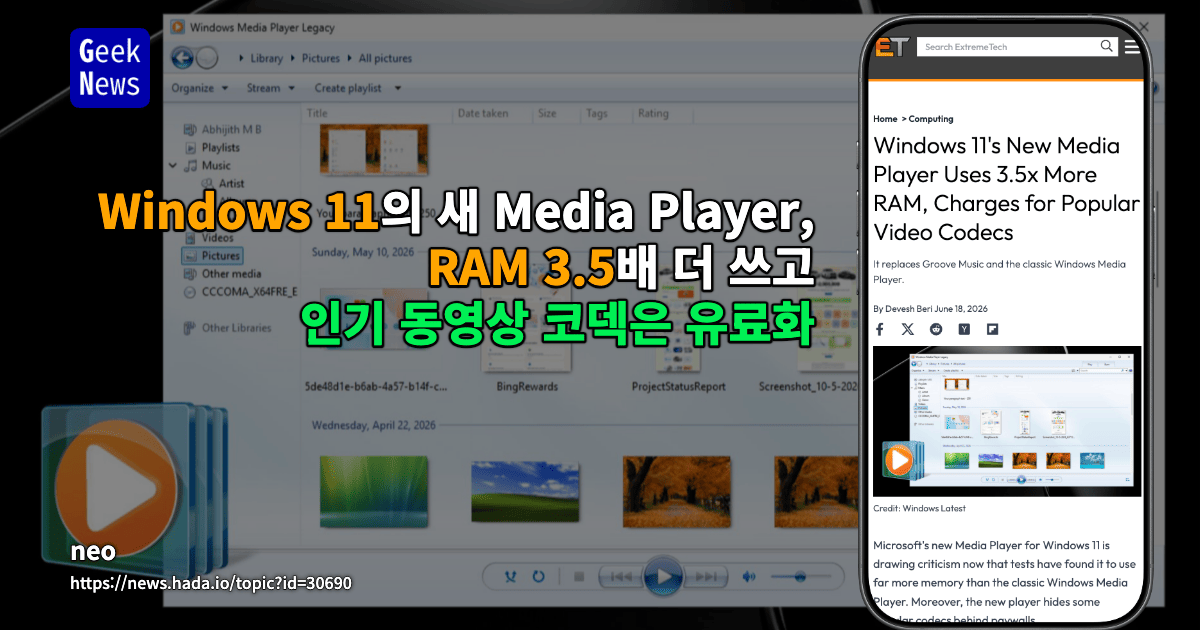Click All pictures in the breadcrumb
The width and height of the screenshot is (1200, 630).
pos(384,58)
